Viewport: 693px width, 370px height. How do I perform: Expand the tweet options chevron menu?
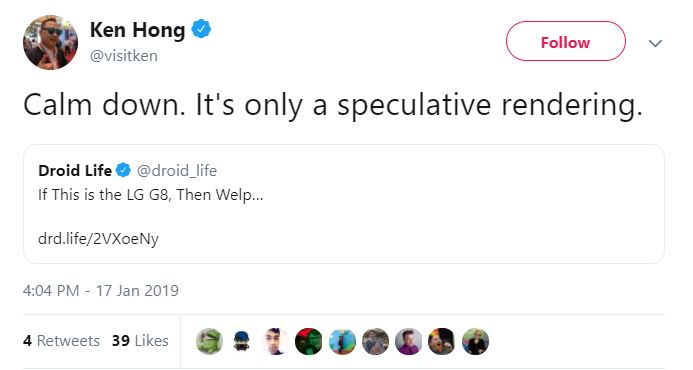[x=655, y=43]
